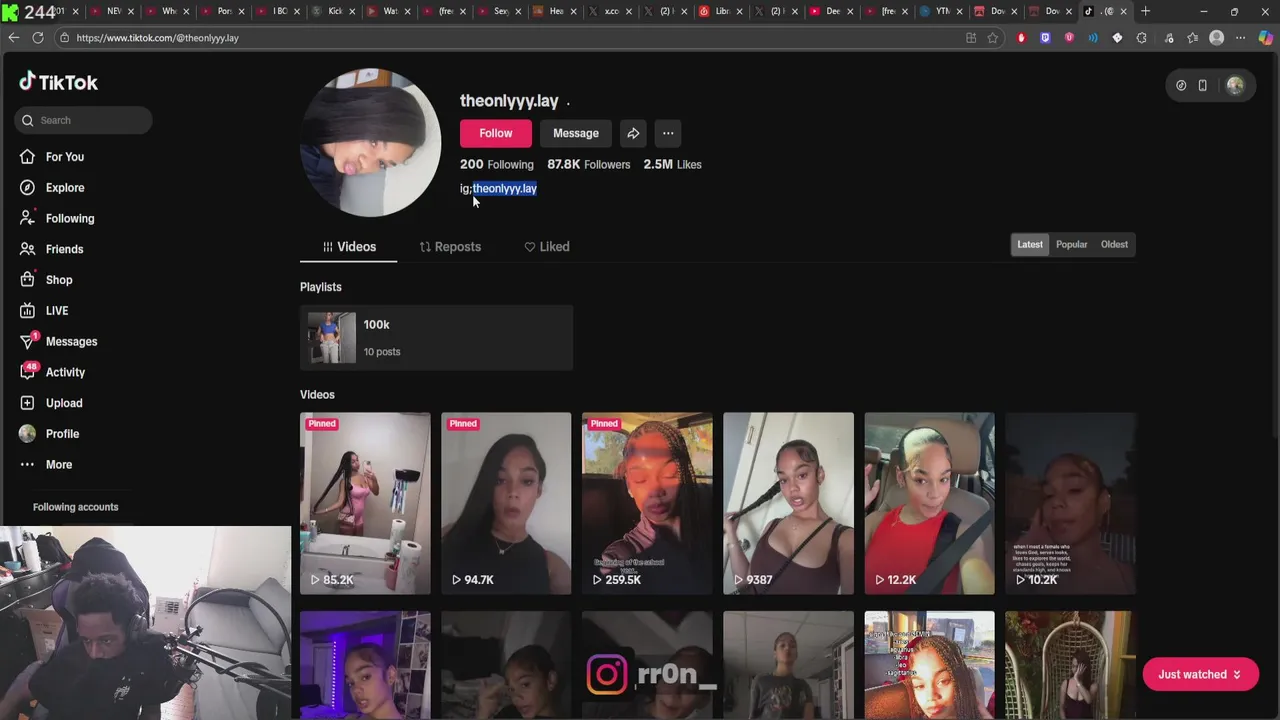1280x720 pixels.
Task: Open pinned video with 85.2K views
Action: tap(365, 503)
